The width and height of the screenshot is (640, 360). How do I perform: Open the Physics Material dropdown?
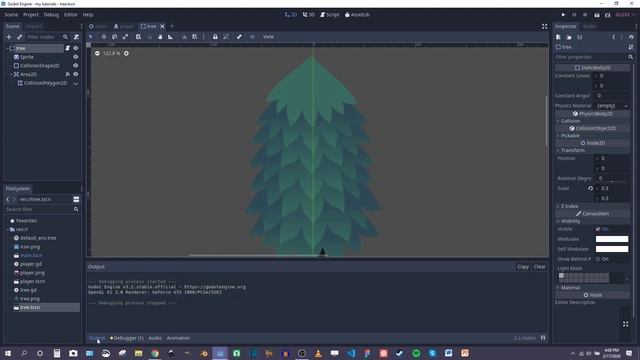coord(612,106)
